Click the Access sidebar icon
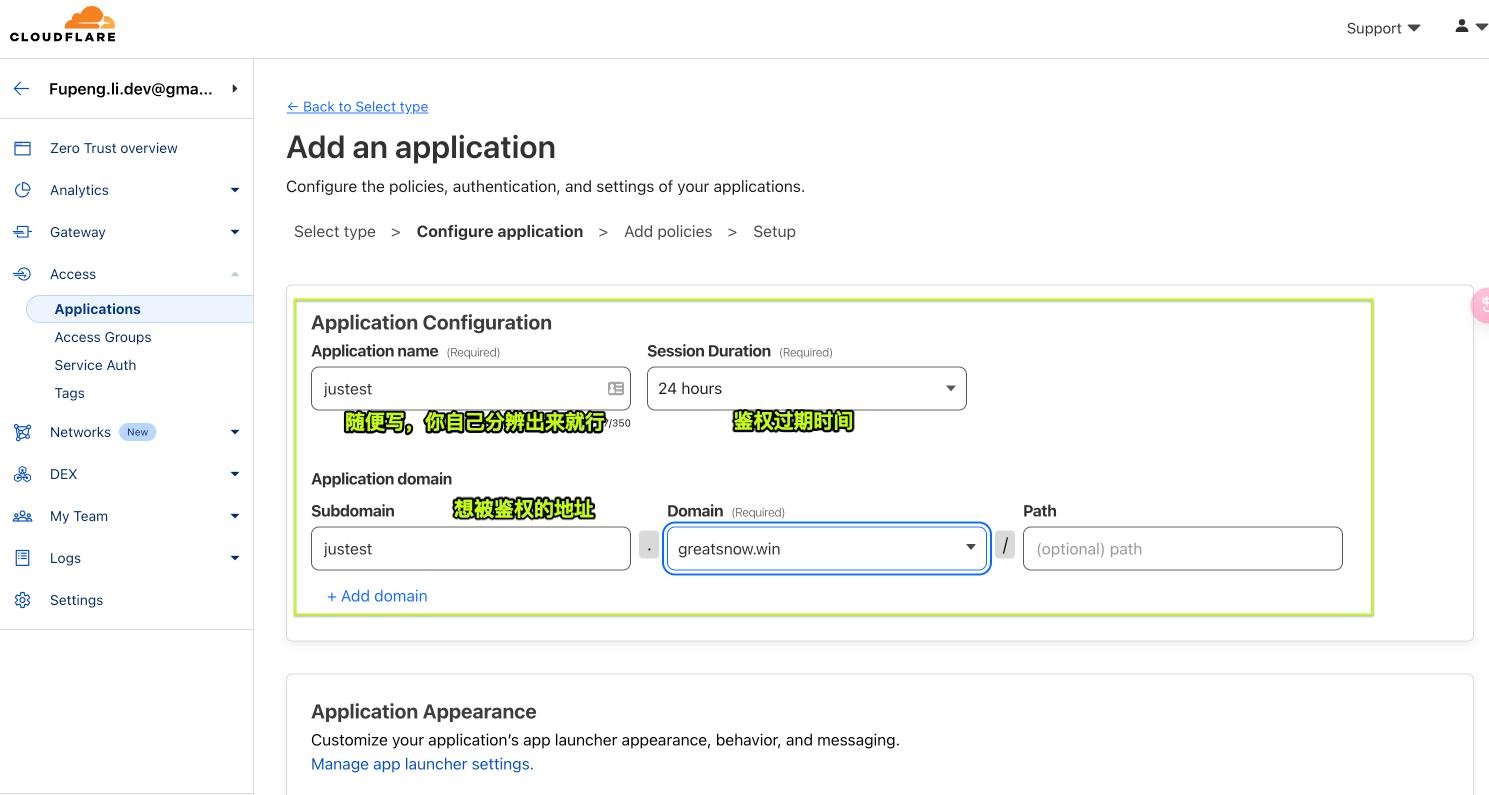Image resolution: width=1489 pixels, height=795 pixels. [22, 274]
